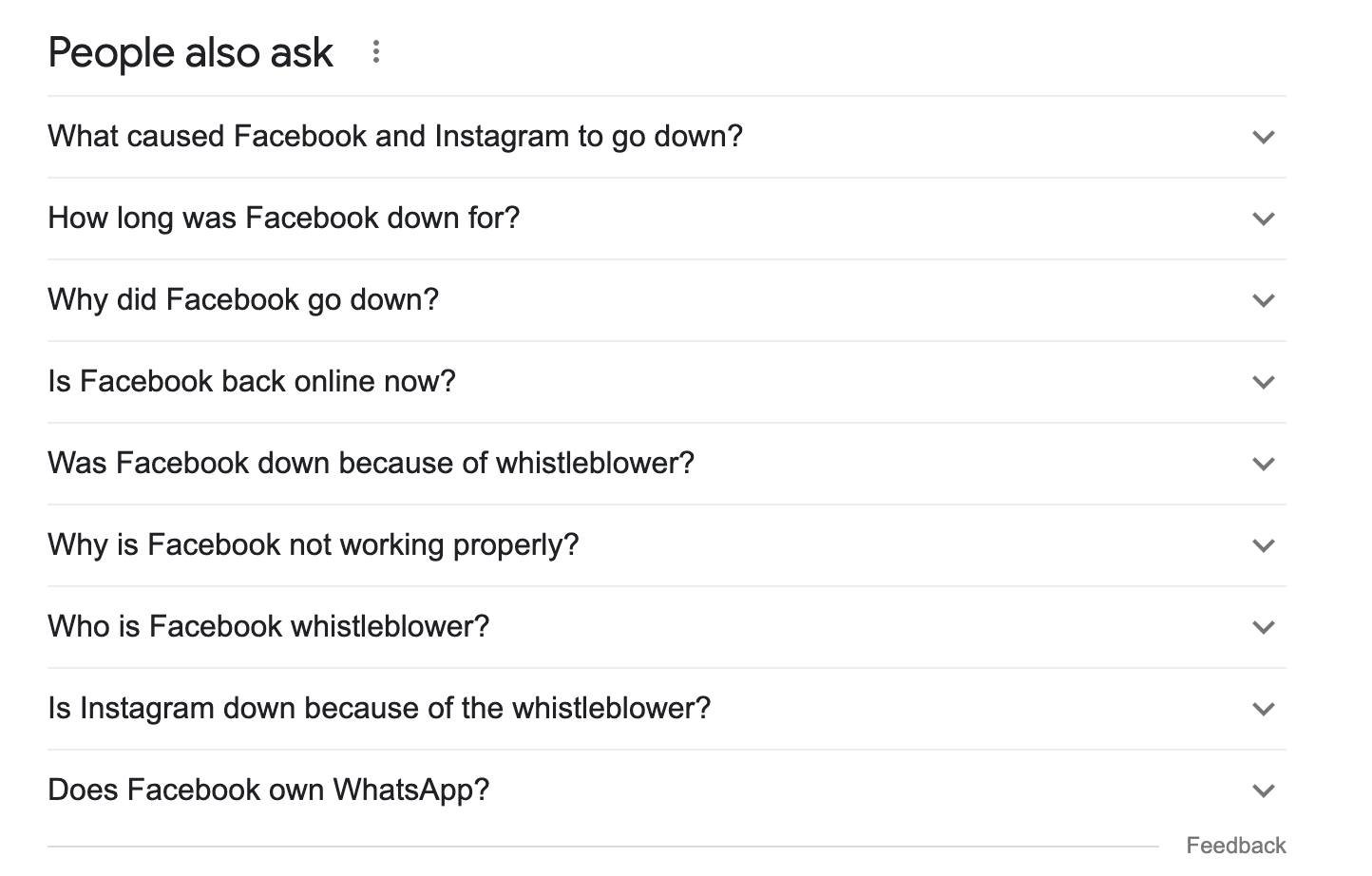Open the question 'Is Facebook back online now?'
Viewport: 1372px width, 876px height.
pos(252,382)
